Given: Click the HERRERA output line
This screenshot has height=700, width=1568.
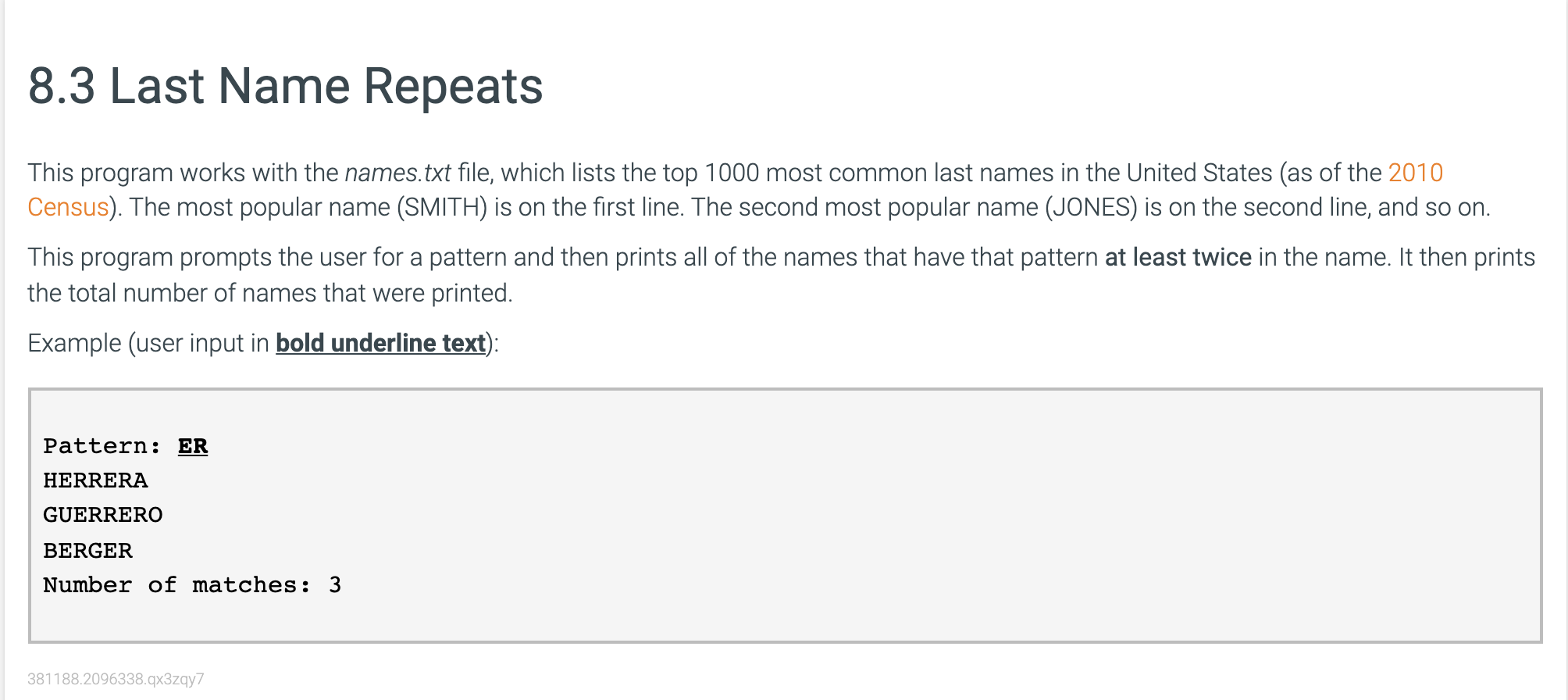Looking at the screenshot, I should pos(95,480).
